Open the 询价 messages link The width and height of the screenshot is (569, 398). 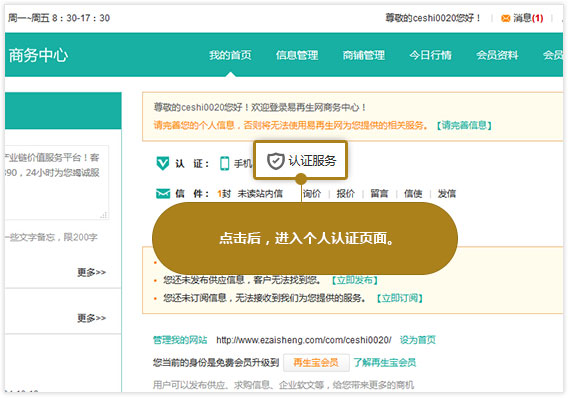[x=312, y=194]
